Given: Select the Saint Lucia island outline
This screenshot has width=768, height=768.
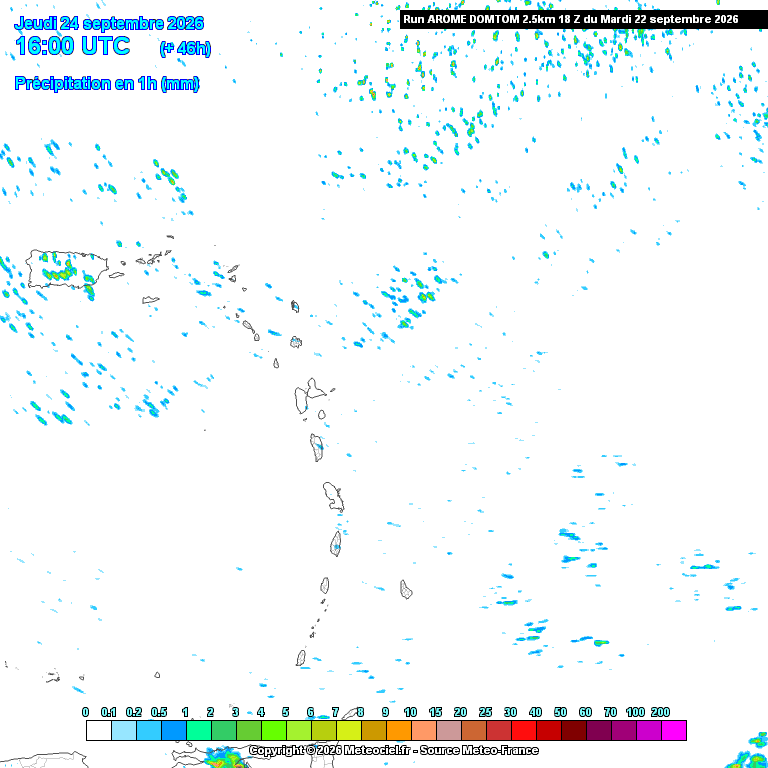Looking at the screenshot, I should (336, 544).
